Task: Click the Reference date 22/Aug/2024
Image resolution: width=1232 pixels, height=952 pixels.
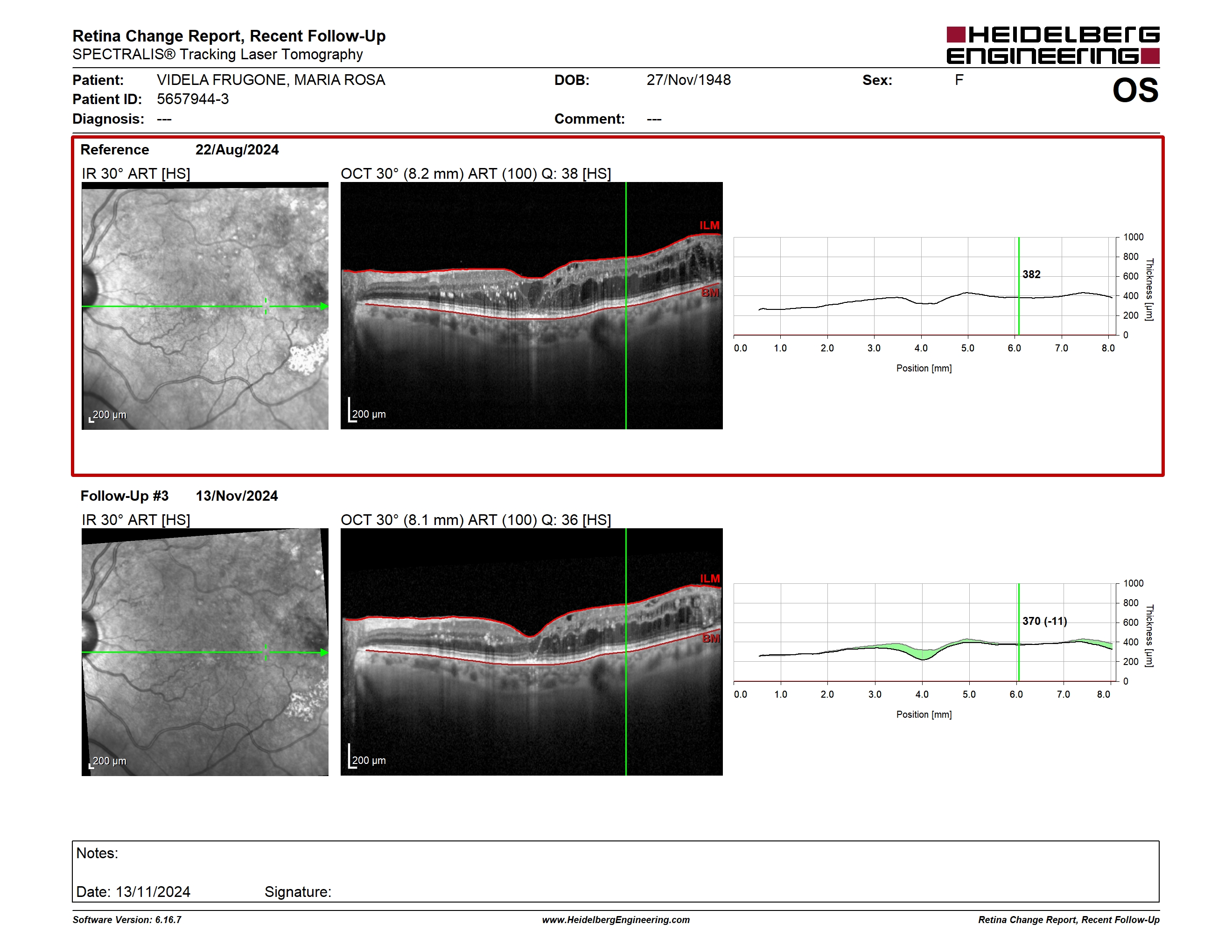Action: click(x=237, y=150)
